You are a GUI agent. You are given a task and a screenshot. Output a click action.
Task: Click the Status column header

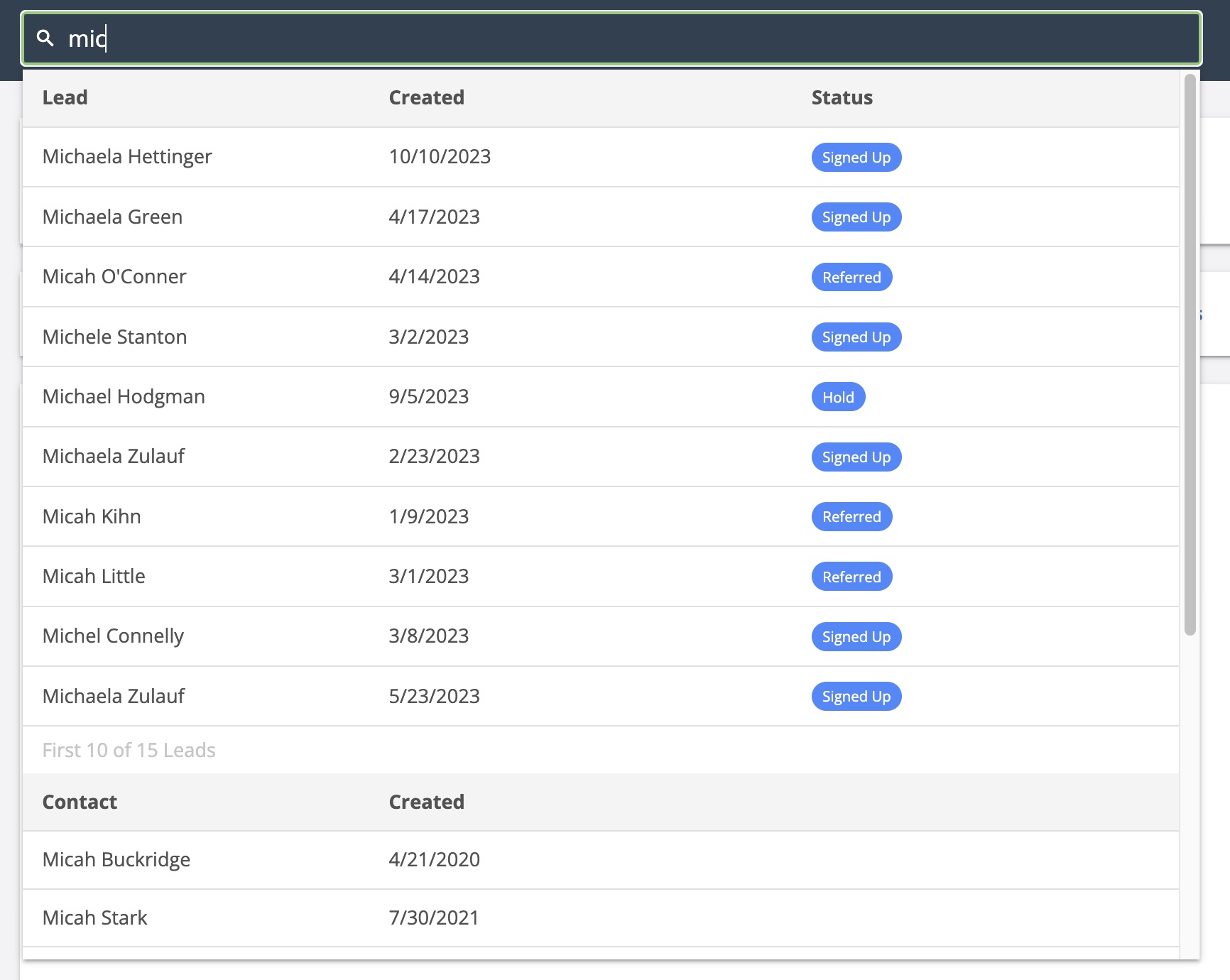click(842, 97)
